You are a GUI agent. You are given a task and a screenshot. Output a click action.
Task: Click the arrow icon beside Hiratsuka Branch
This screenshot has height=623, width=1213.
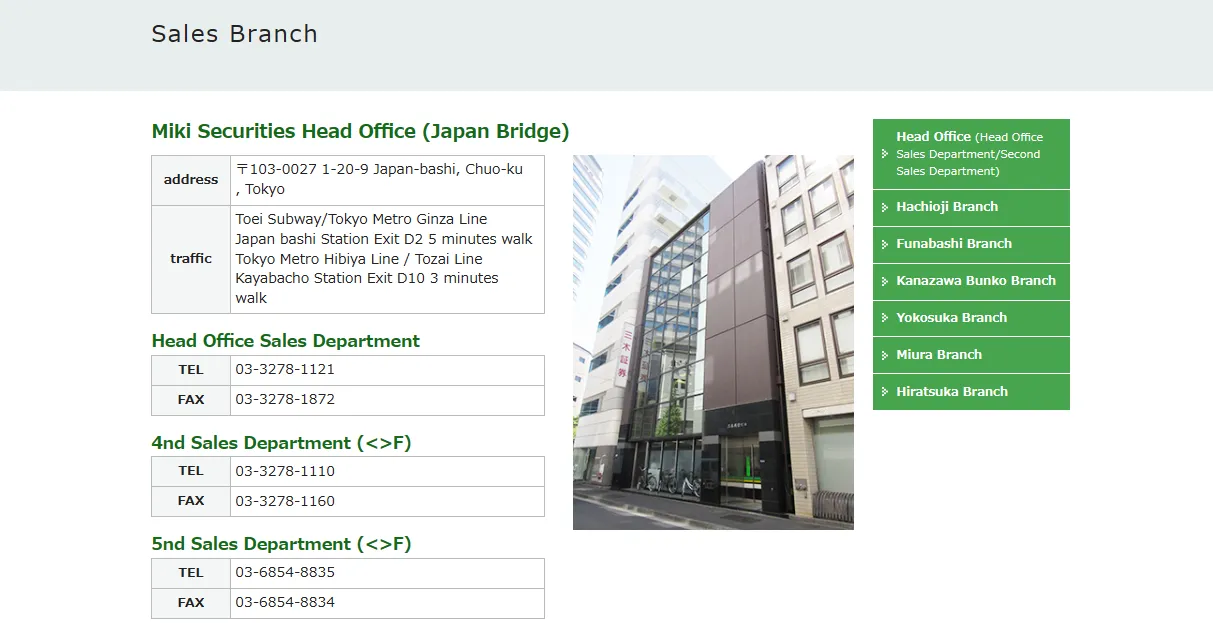point(885,392)
